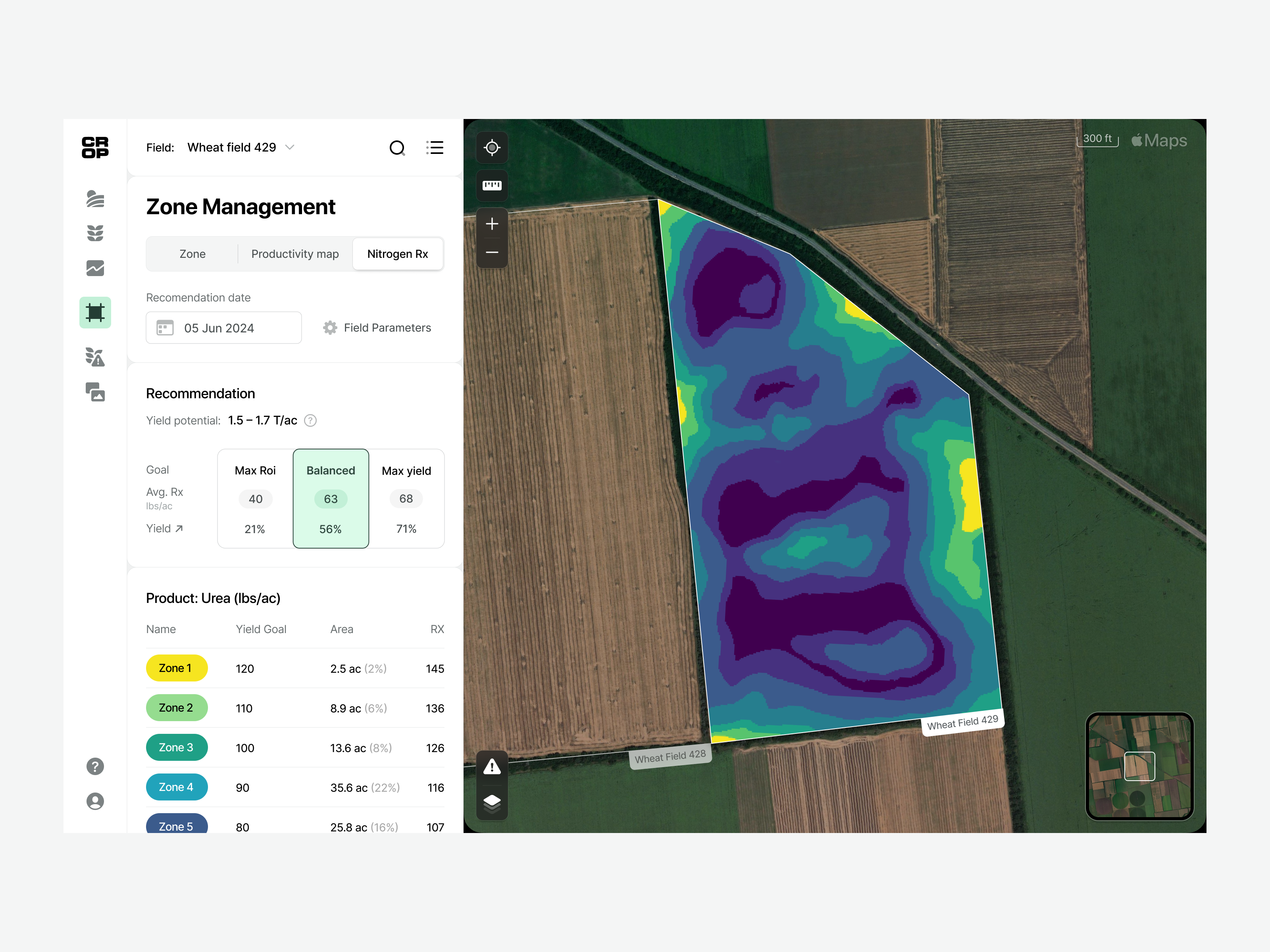Select the analytics chart icon in sidebar
Image resolution: width=1270 pixels, height=952 pixels.
pos(95,268)
